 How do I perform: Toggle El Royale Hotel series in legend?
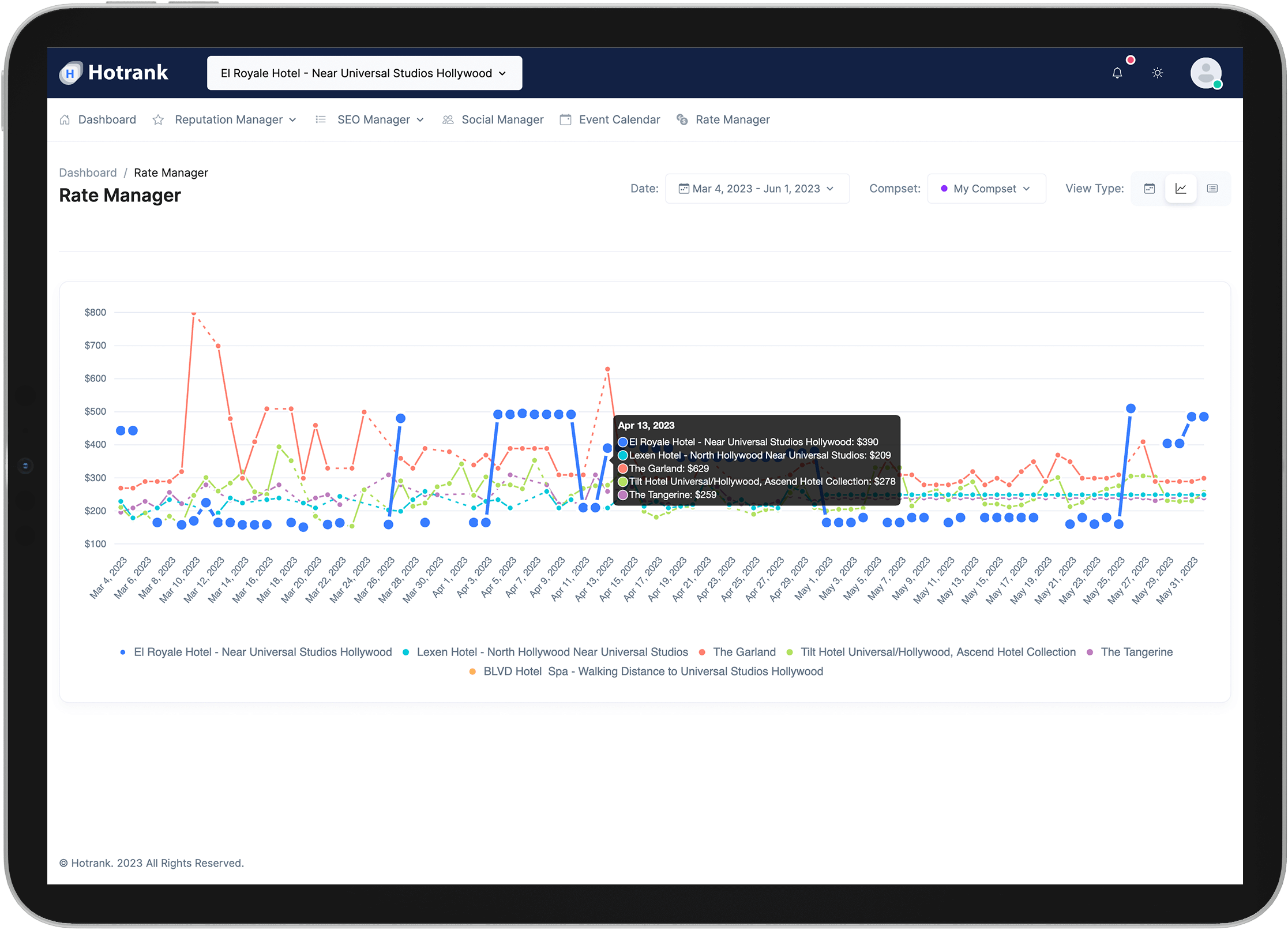(256, 652)
